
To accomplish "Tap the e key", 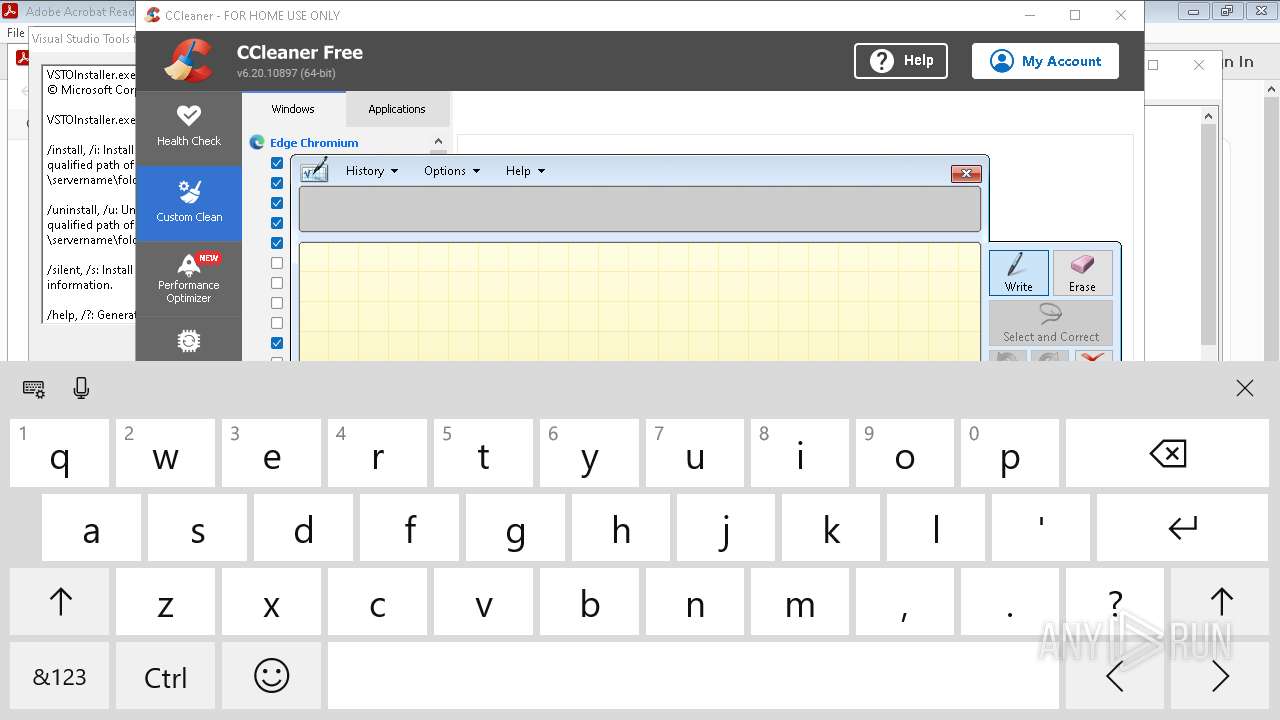I will (x=271, y=454).
